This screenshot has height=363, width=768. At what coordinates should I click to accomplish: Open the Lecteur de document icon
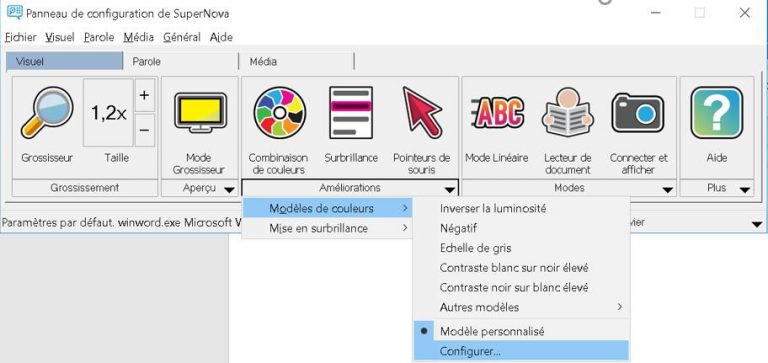point(568,113)
